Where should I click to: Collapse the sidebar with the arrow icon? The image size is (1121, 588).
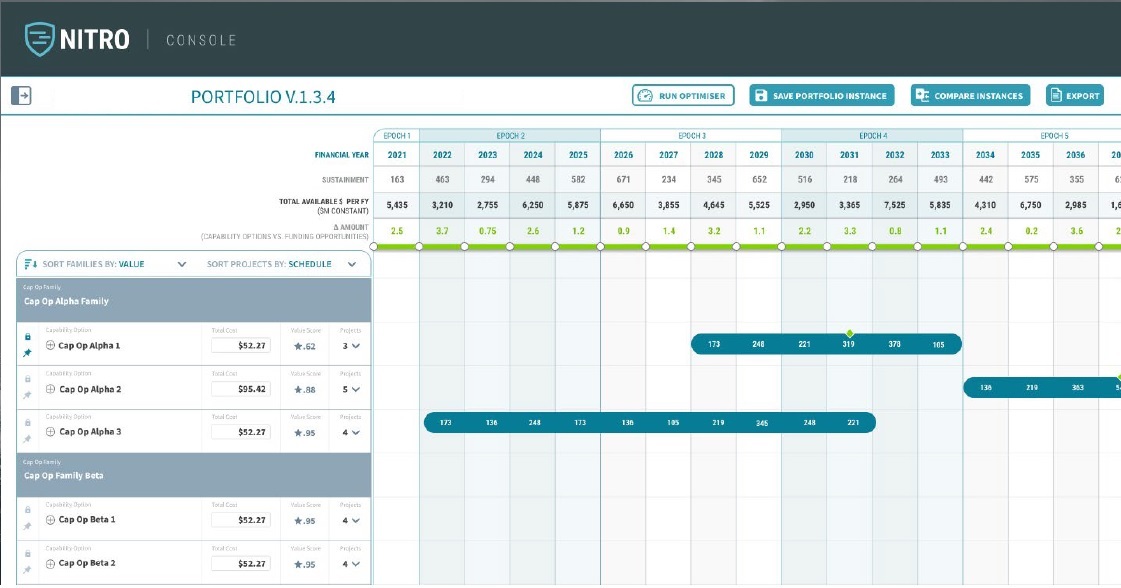(x=21, y=95)
